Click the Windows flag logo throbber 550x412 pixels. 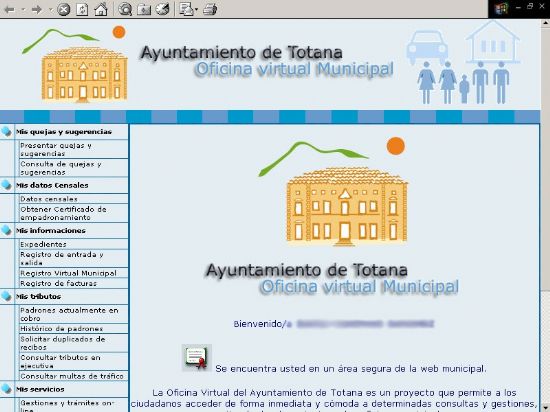(501, 9)
